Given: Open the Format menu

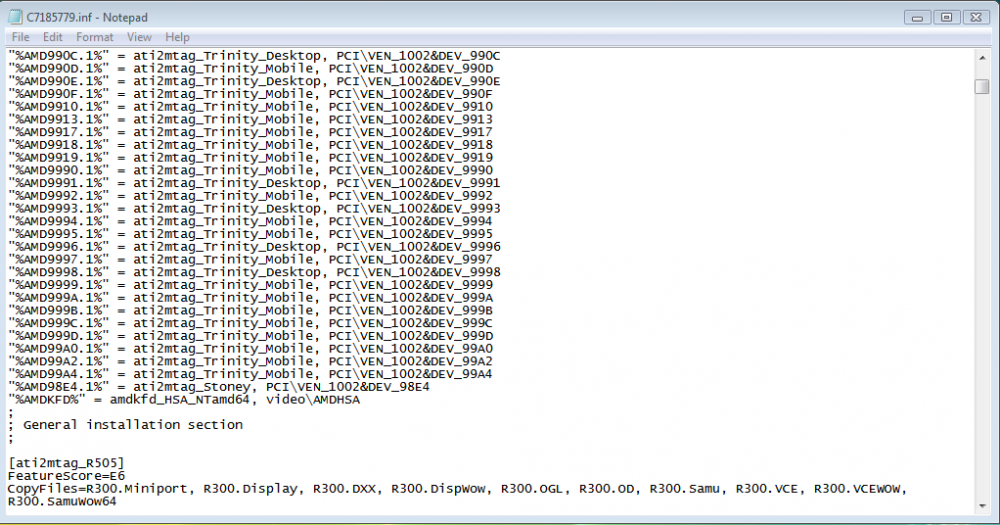Looking at the screenshot, I should [95, 37].
